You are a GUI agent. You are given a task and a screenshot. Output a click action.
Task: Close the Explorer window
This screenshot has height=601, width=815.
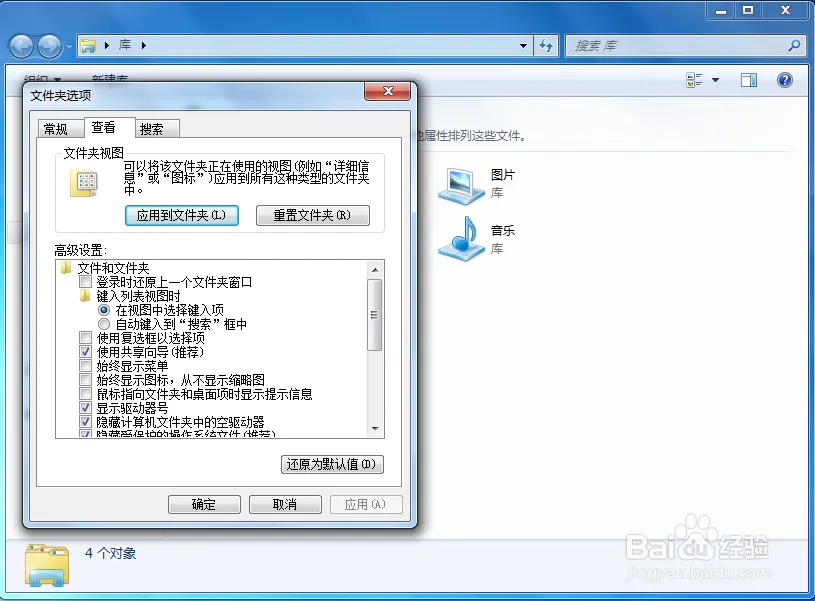[786, 10]
